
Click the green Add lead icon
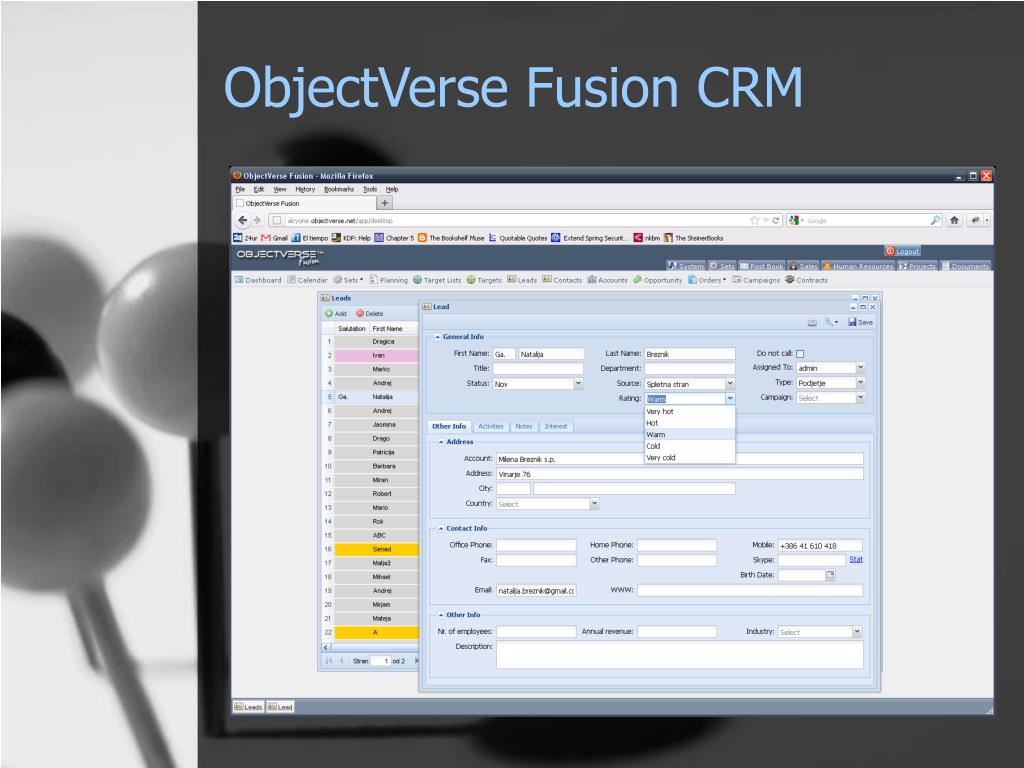click(x=329, y=313)
